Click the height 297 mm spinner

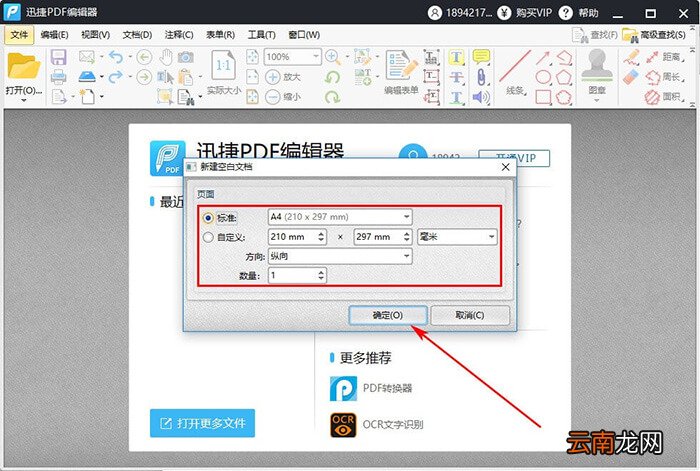click(x=383, y=237)
